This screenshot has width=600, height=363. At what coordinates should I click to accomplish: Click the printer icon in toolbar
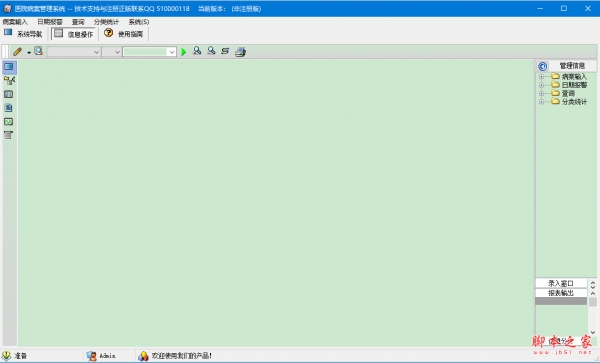[240, 52]
